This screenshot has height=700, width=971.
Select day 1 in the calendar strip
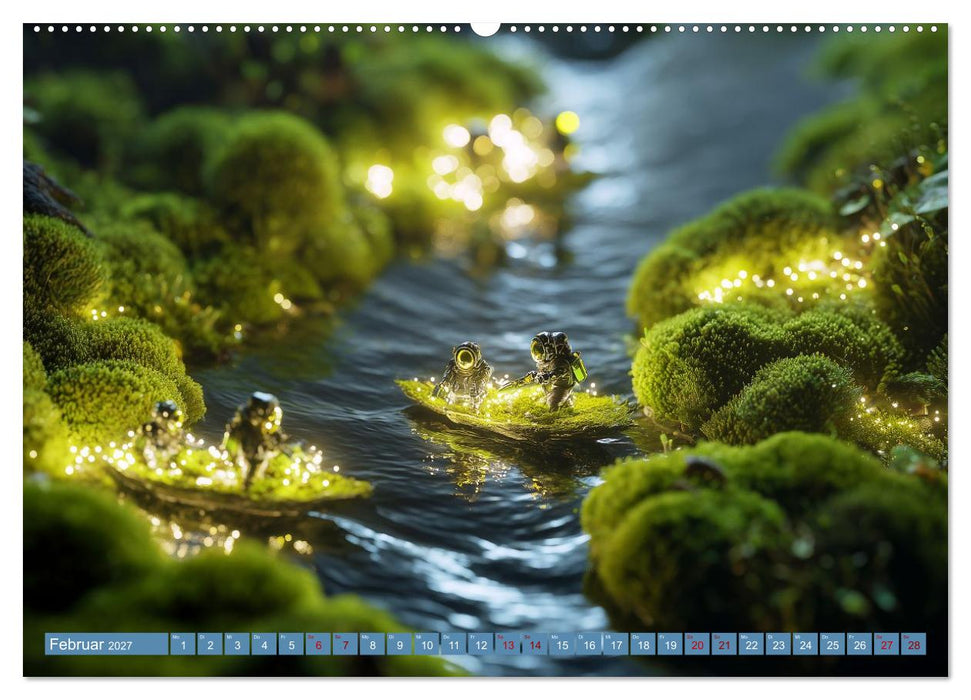pyautogui.click(x=183, y=644)
